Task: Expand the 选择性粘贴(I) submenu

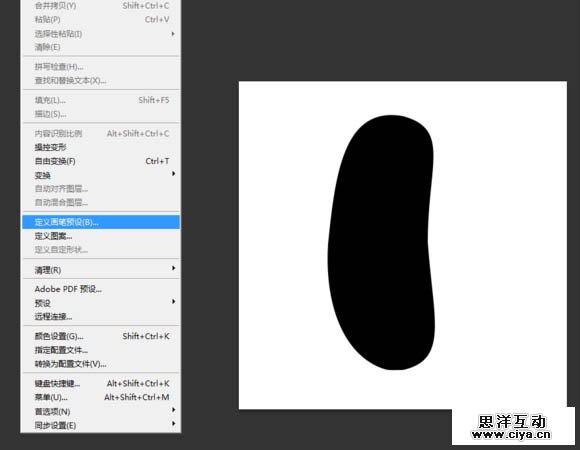Action: coord(101,34)
